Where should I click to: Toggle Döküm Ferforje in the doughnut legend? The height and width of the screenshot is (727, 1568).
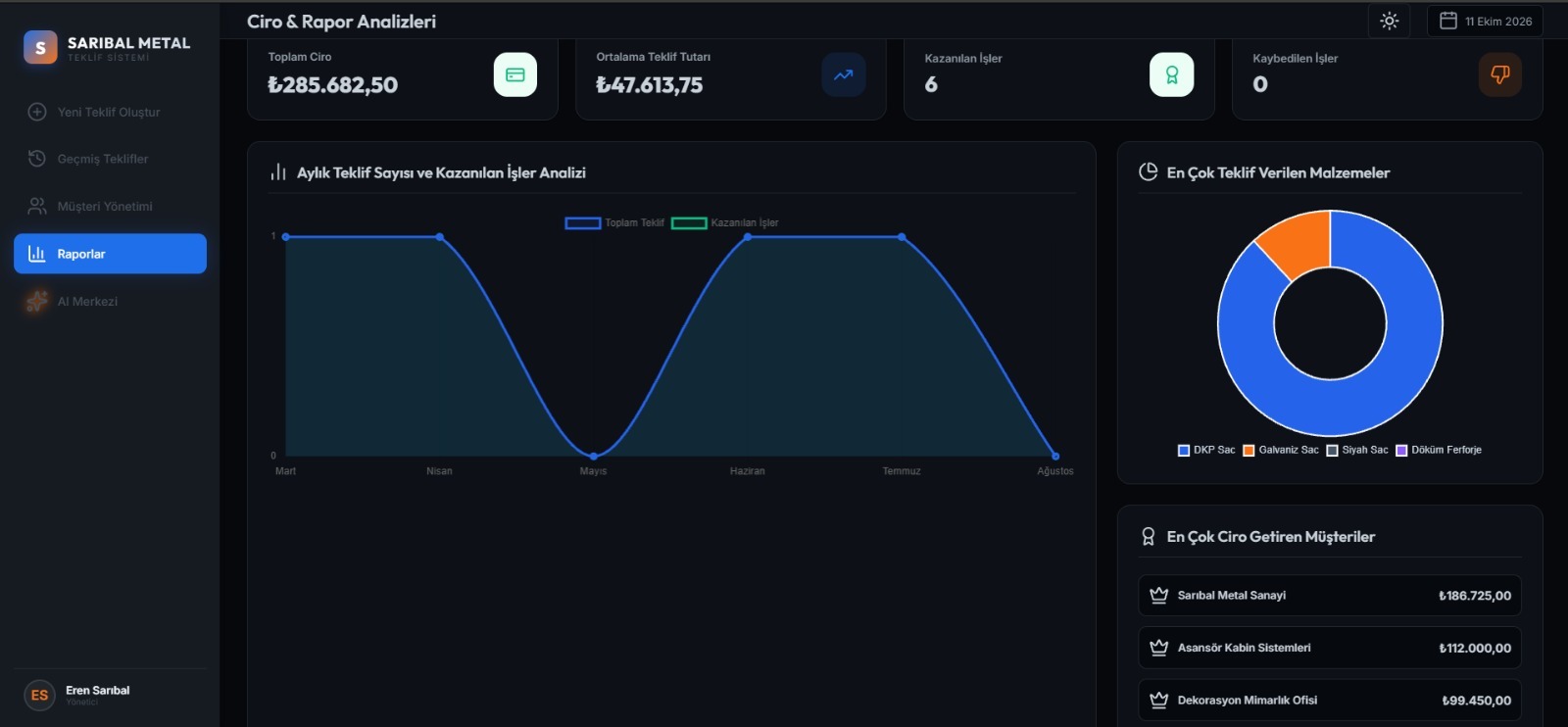click(x=1439, y=450)
